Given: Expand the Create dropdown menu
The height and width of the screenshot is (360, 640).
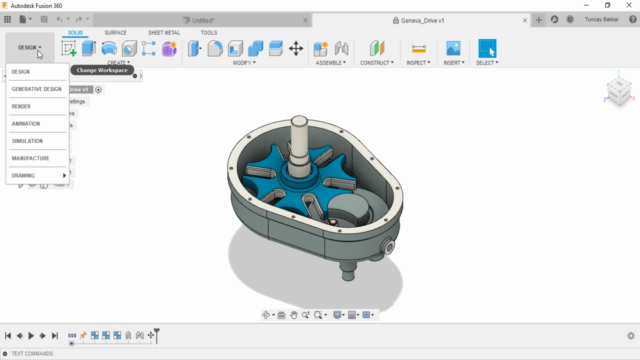Looking at the screenshot, I should pyautogui.click(x=119, y=62).
